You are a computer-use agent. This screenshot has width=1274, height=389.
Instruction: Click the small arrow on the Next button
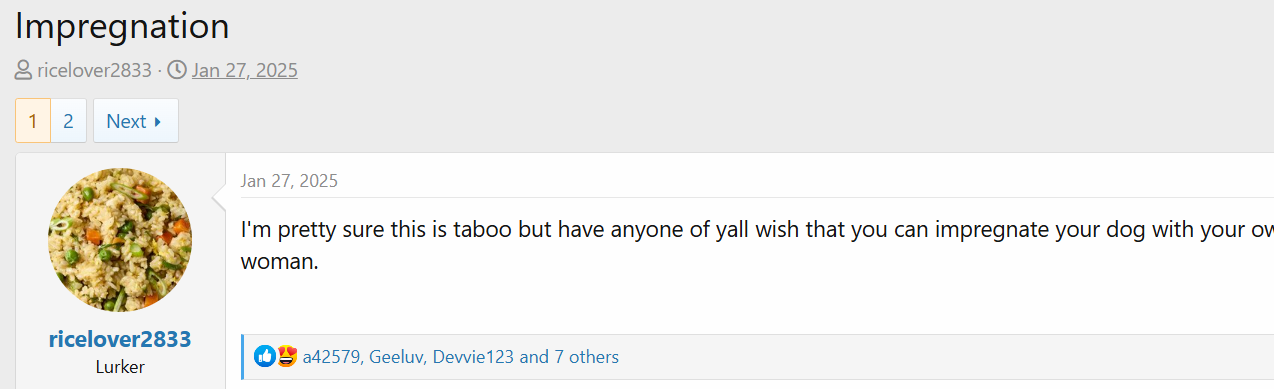point(158,122)
